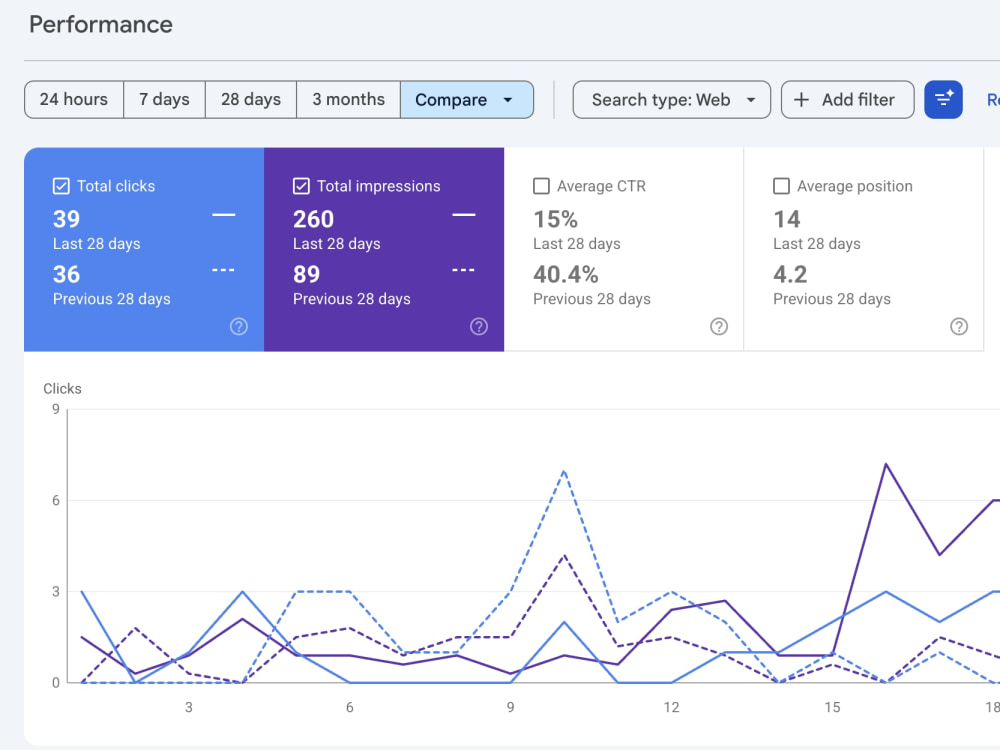Screen dimensions: 1000x750
Task: Expand the Compare dropdown arrow
Action: (x=508, y=100)
